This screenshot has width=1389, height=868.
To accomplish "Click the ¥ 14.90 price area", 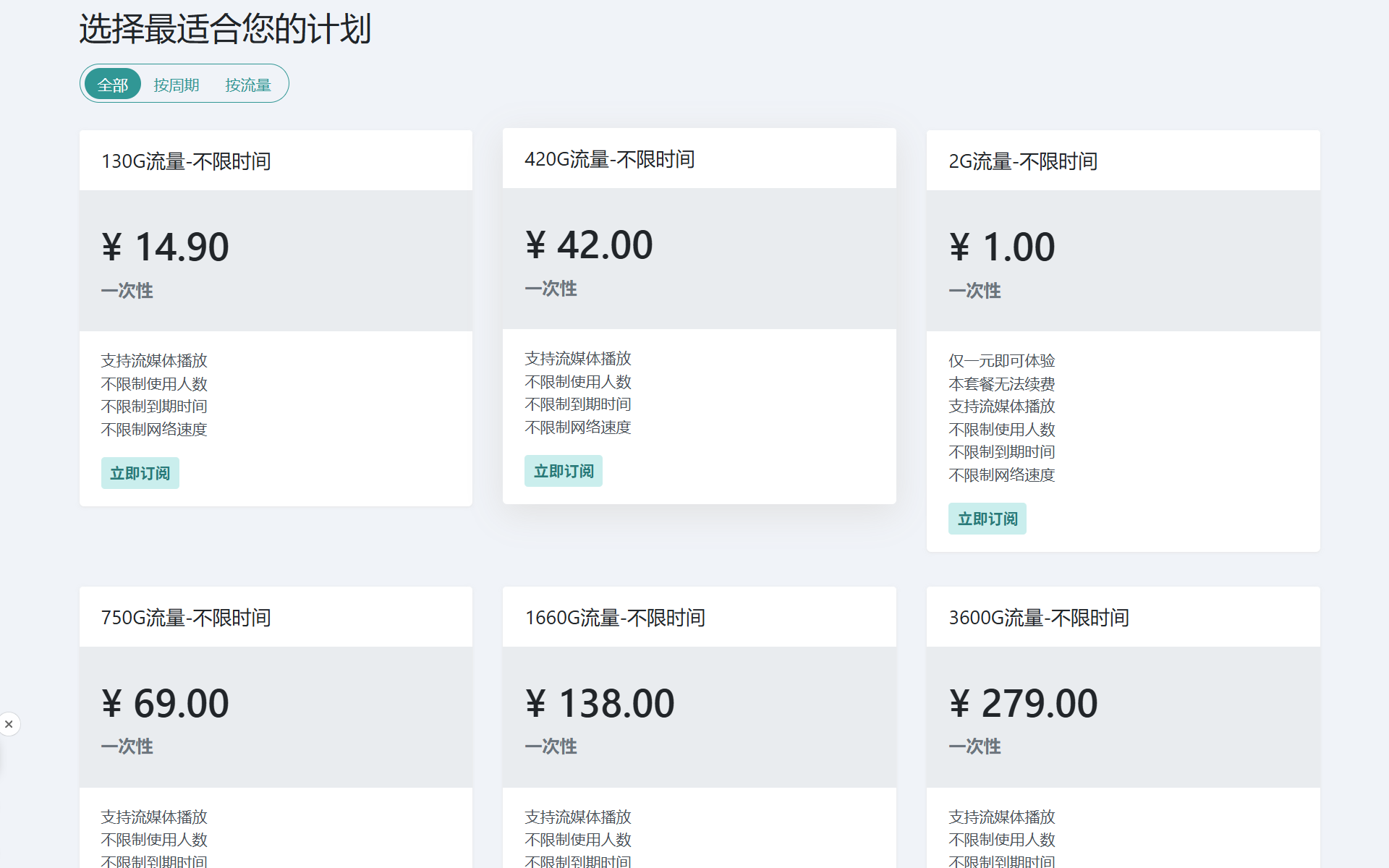I will tap(165, 247).
